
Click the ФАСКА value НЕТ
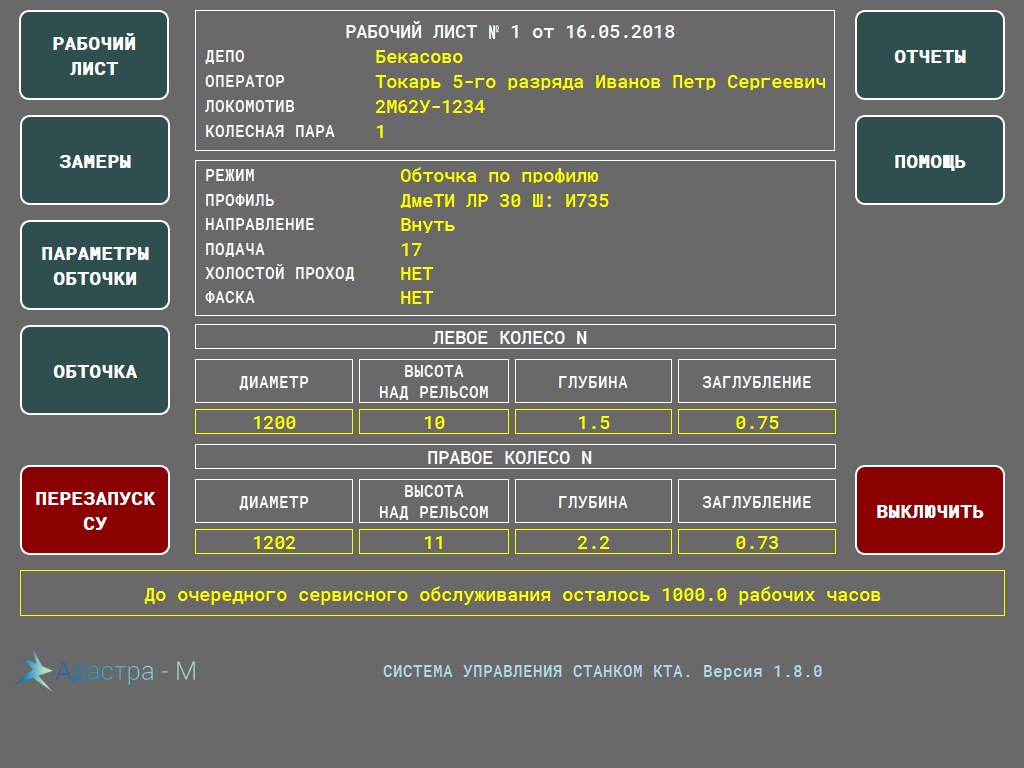click(x=416, y=298)
